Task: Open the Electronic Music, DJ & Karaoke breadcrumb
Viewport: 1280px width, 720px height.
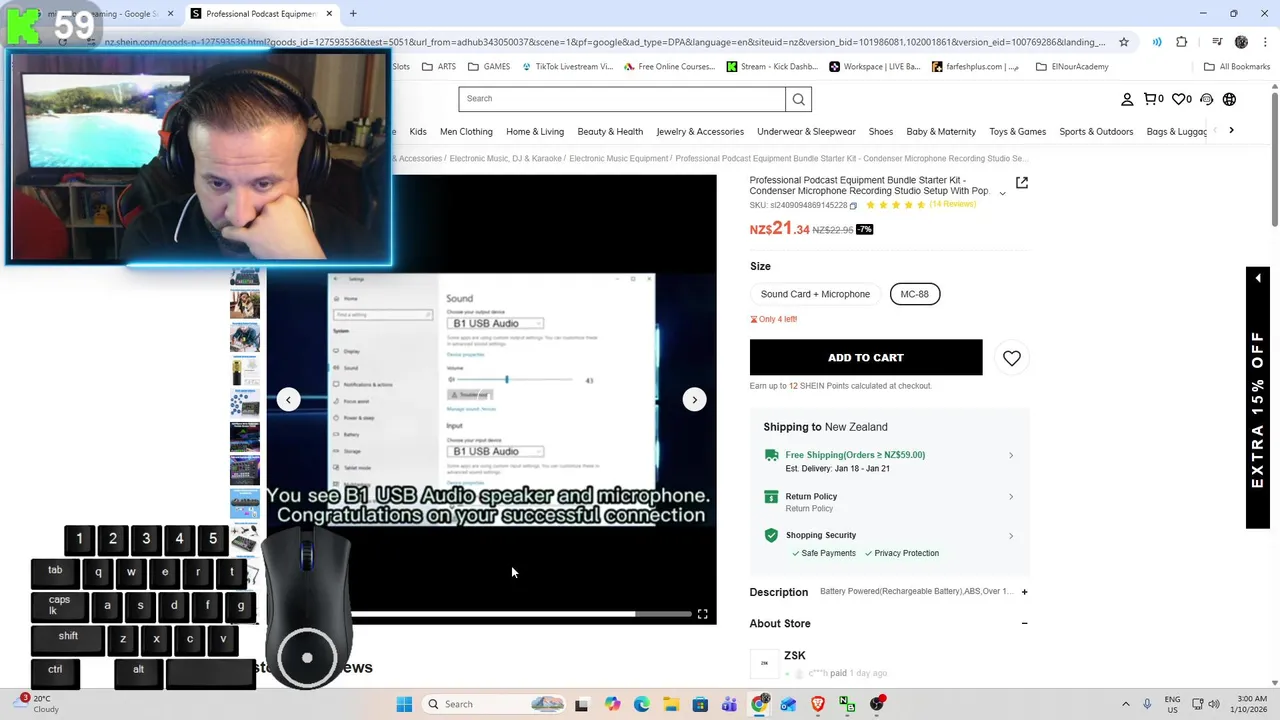Action: click(x=505, y=158)
